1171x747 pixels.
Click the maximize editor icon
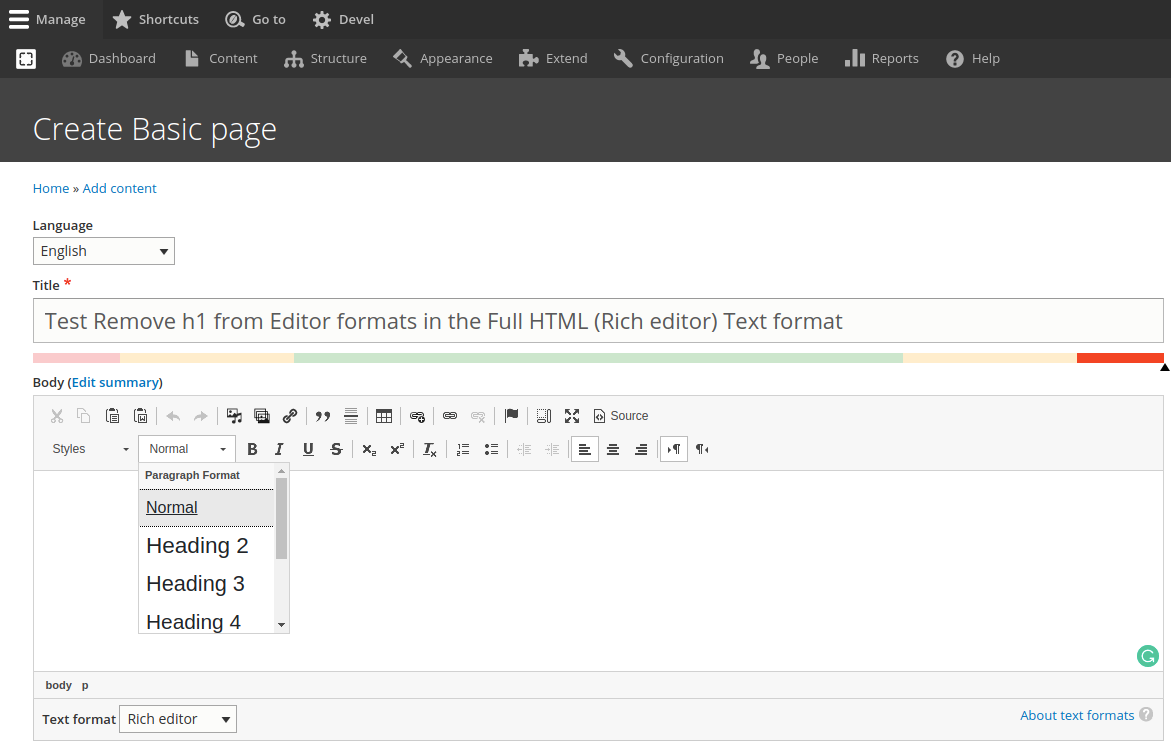[x=572, y=416]
